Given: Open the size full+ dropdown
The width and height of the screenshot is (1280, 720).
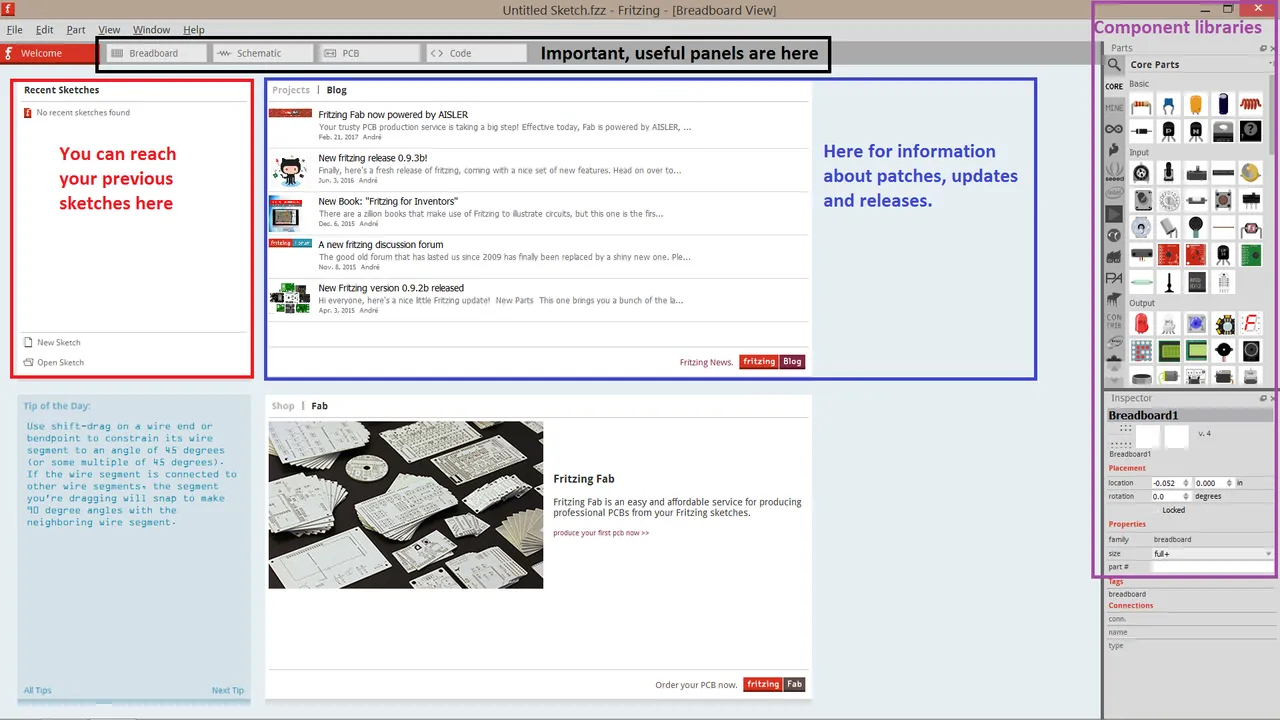Looking at the screenshot, I should tap(1213, 553).
